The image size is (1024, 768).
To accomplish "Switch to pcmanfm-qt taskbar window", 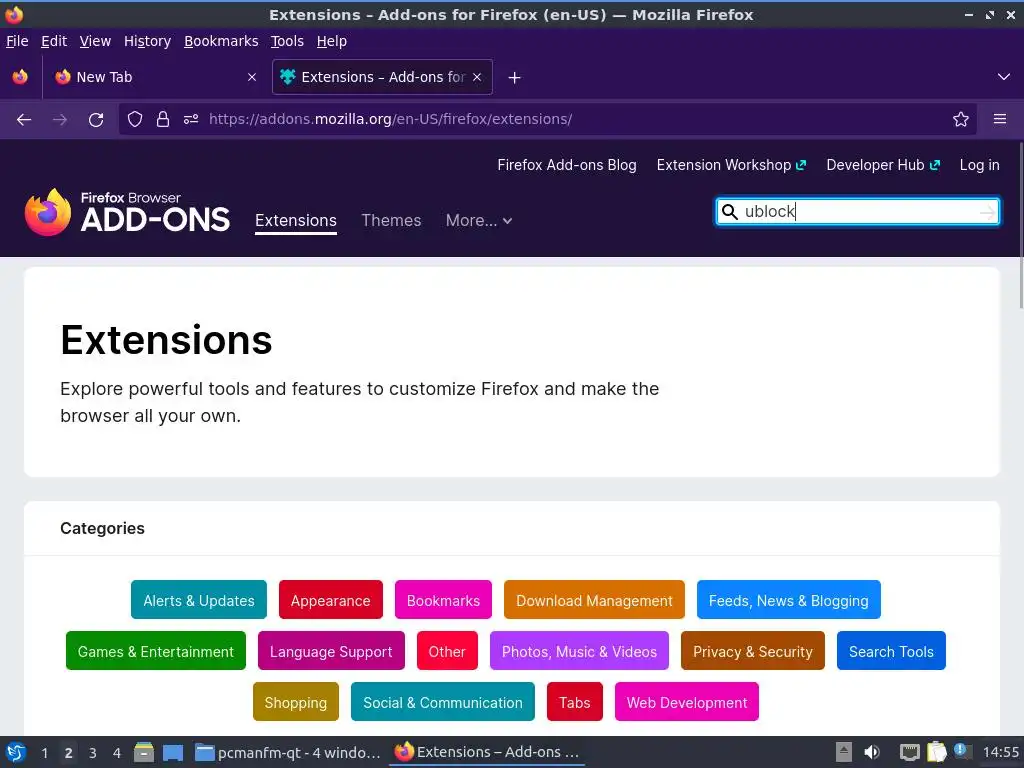I will (288, 752).
